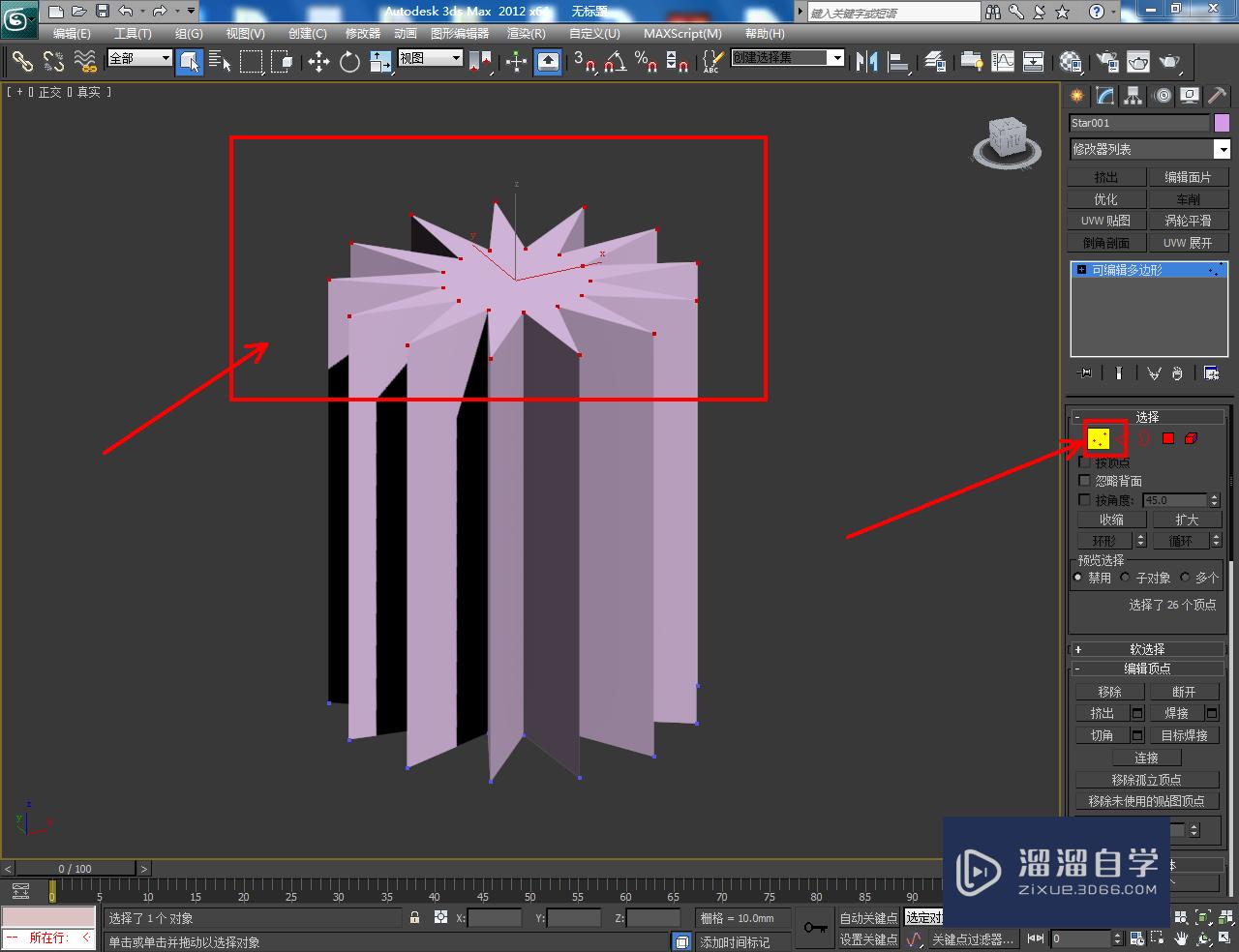Expand 可编辑多边形 in modifier stack

[1081, 270]
